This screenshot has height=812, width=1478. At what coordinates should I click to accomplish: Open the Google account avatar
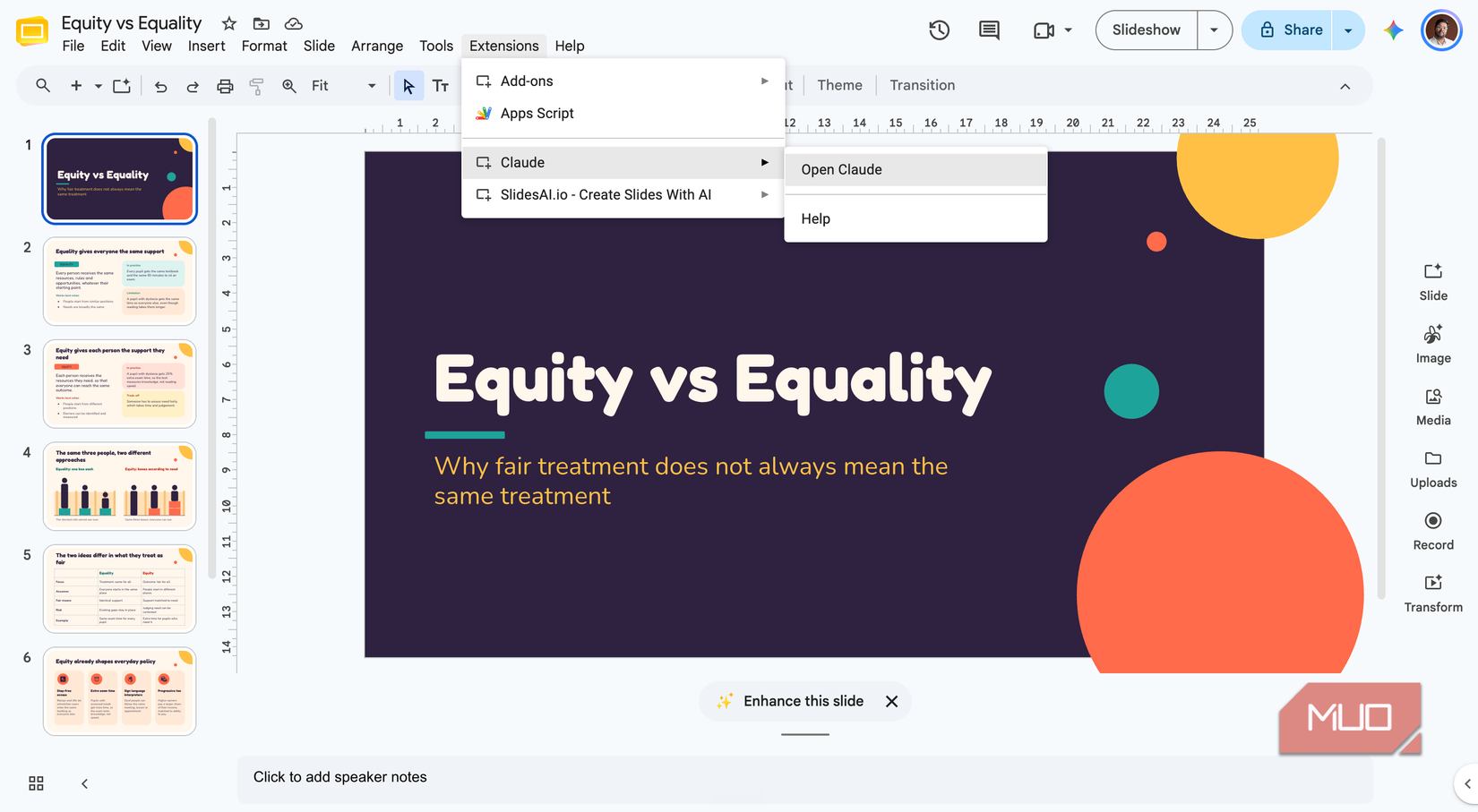click(1441, 30)
